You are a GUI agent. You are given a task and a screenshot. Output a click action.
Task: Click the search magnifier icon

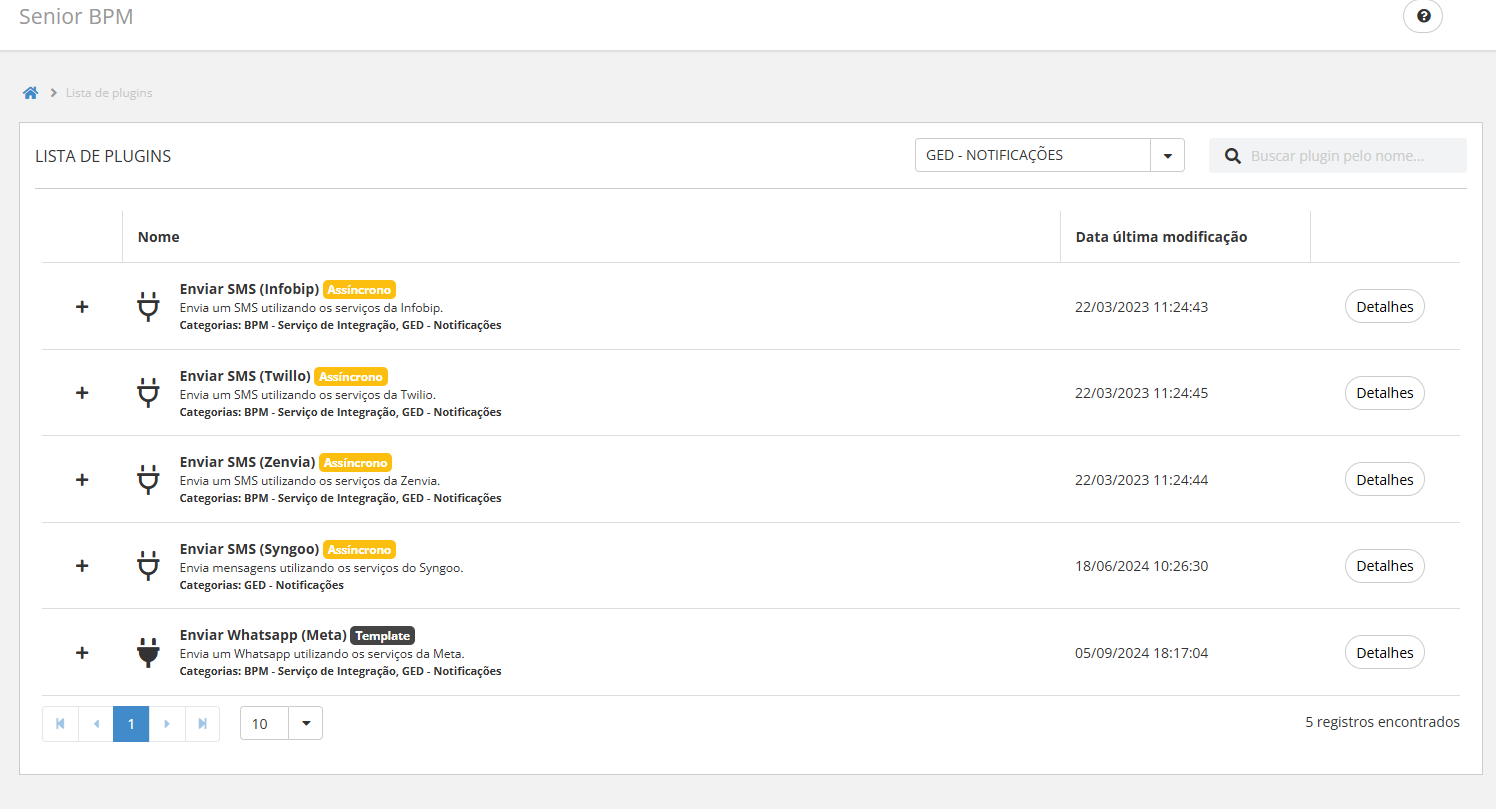pyautogui.click(x=1233, y=156)
